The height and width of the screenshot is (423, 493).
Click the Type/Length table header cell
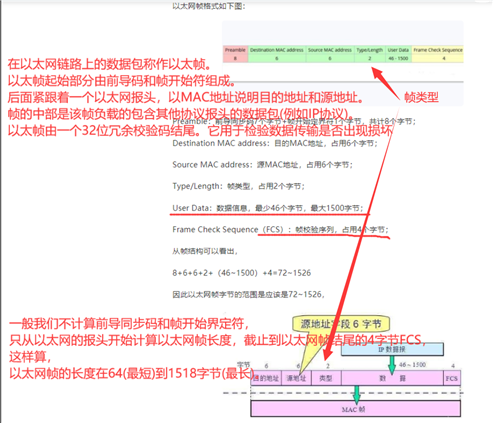click(370, 50)
